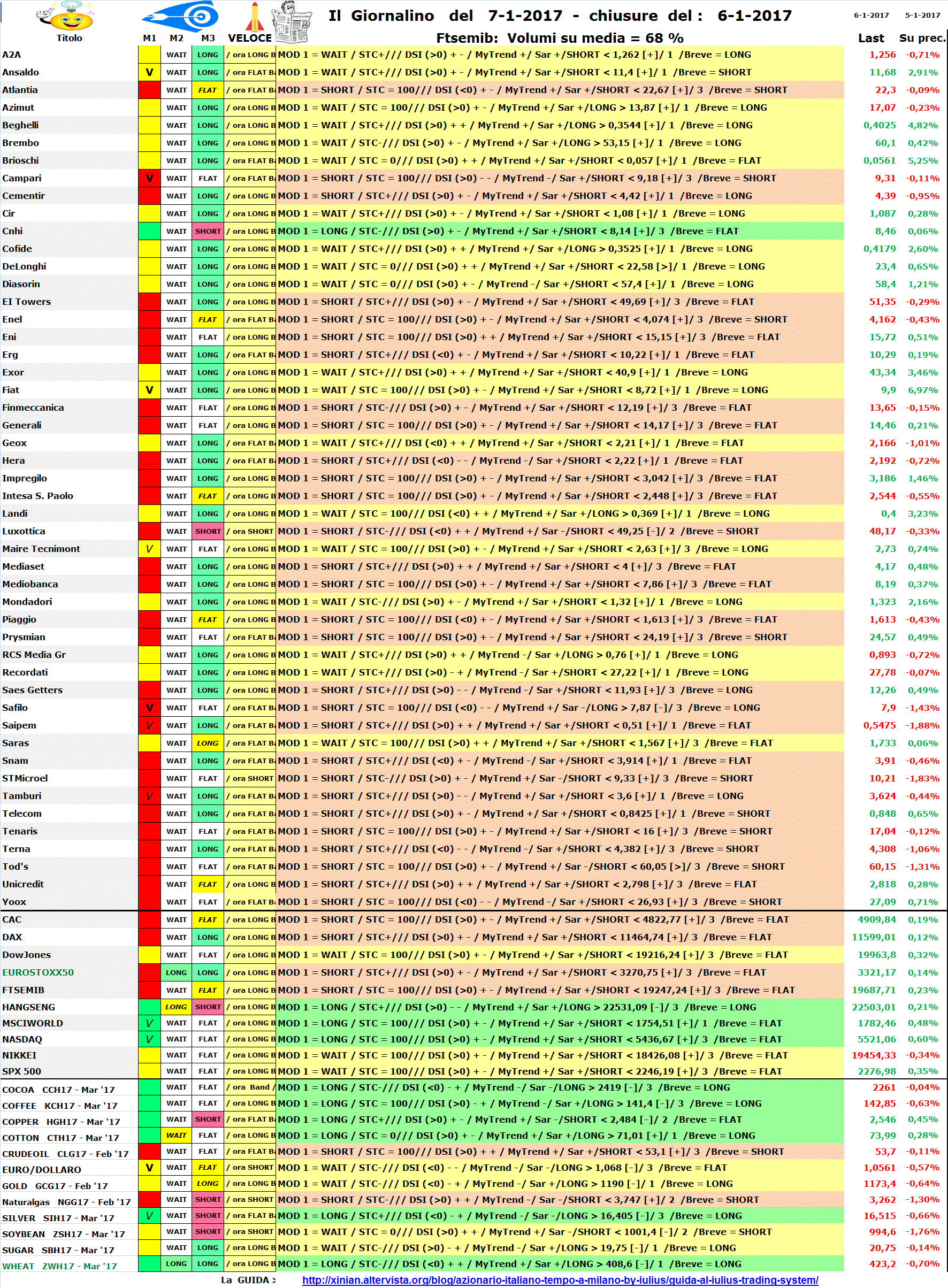Select the M1 column header
The width and height of the screenshot is (948, 1288).
(150, 38)
